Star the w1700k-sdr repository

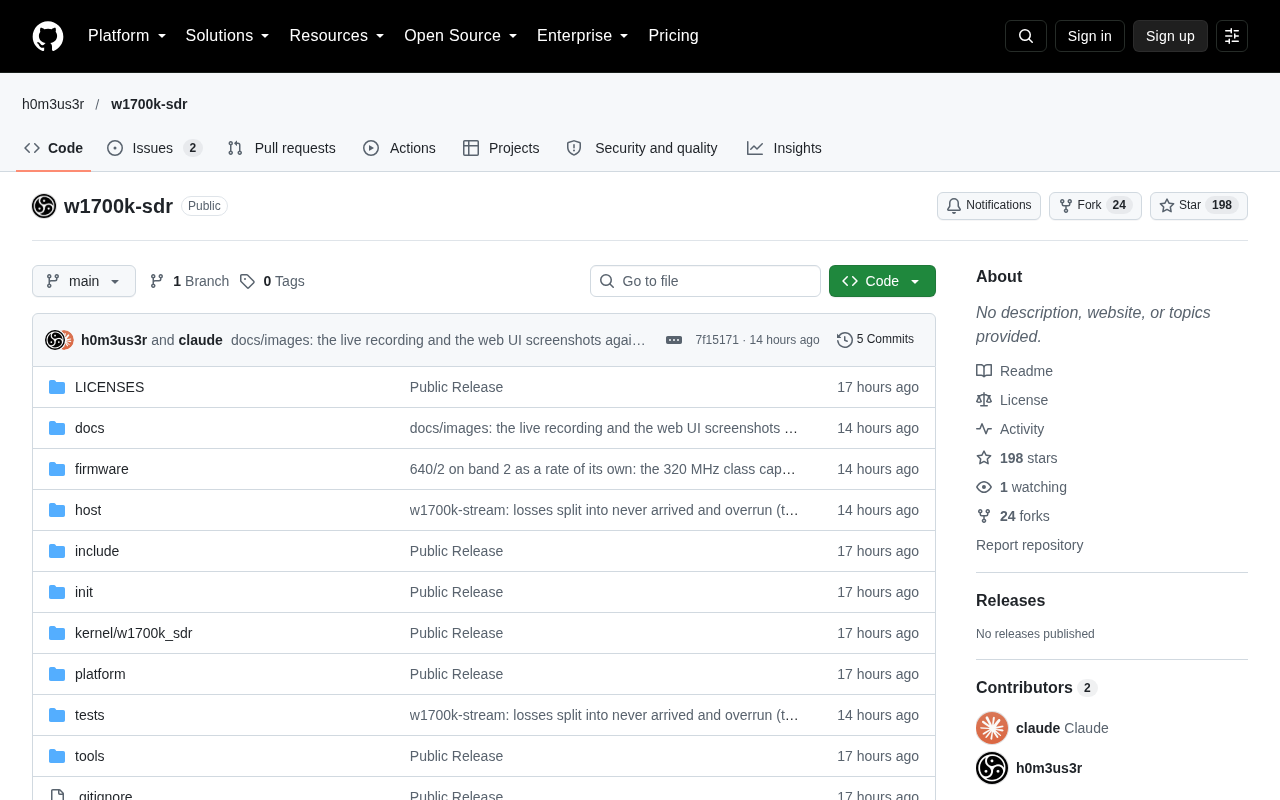coord(1199,206)
